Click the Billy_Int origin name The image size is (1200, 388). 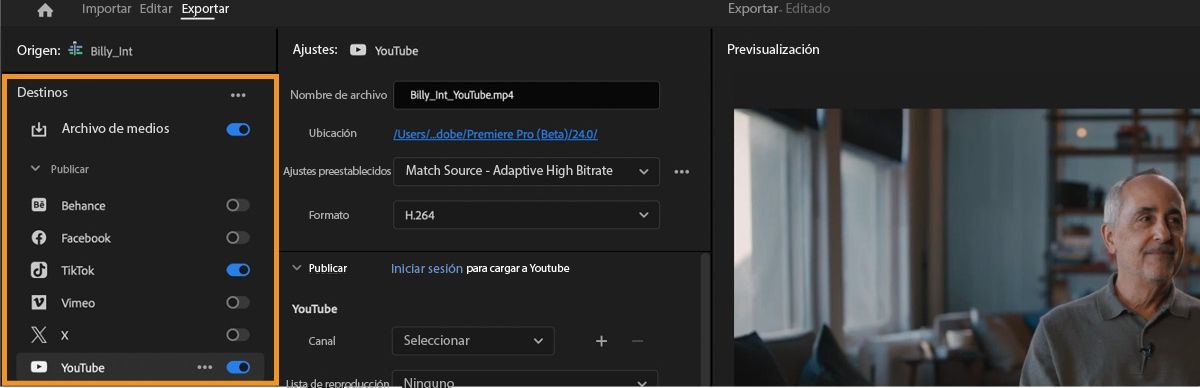(110, 50)
